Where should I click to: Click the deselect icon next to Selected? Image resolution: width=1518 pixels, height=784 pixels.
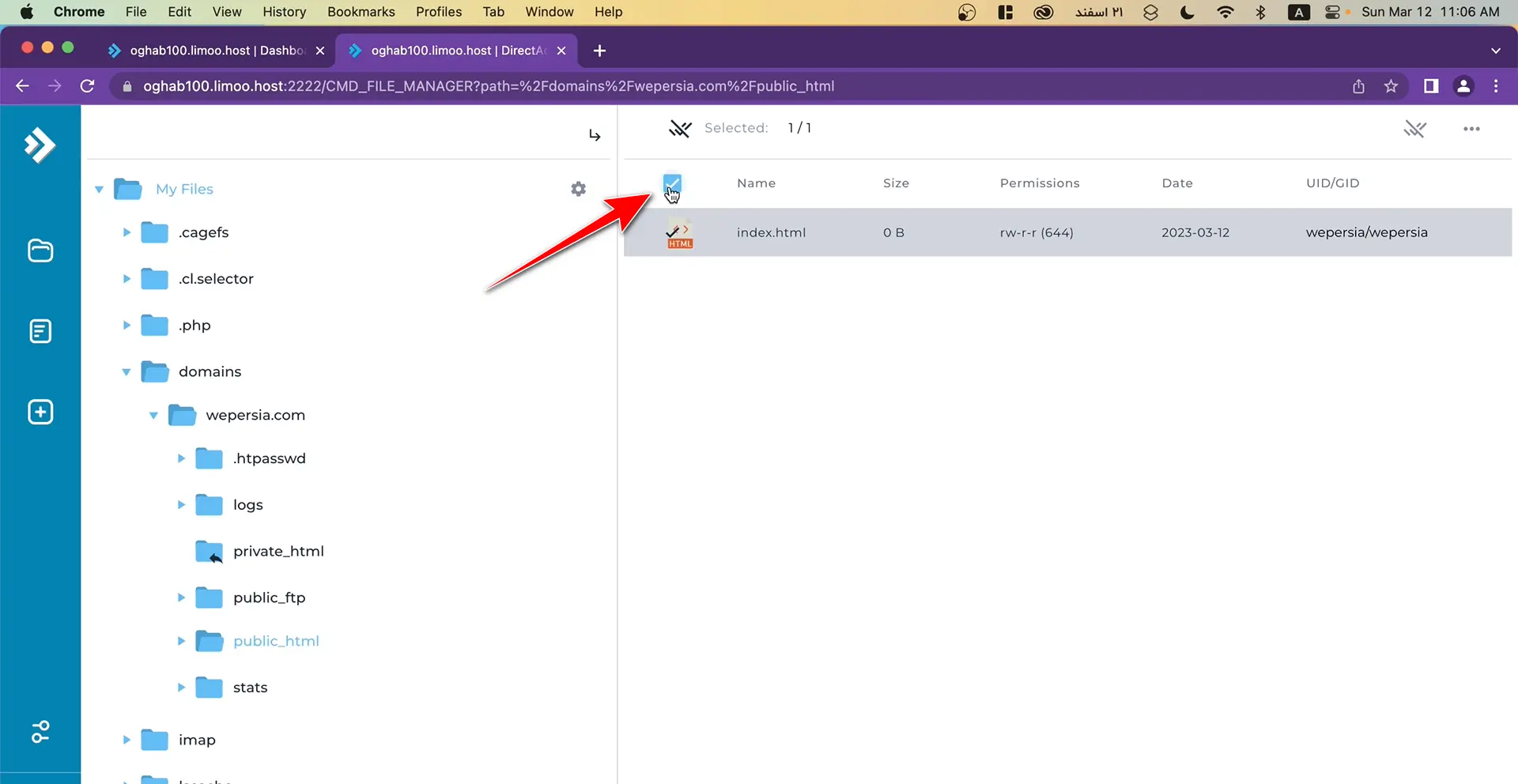click(680, 128)
